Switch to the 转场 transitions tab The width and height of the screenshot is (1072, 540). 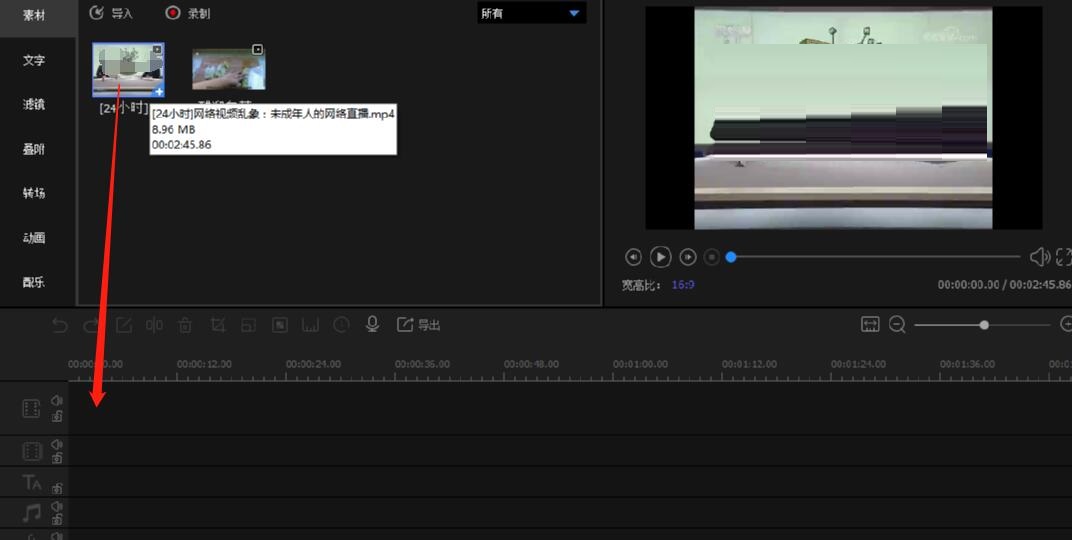pyautogui.click(x=34, y=193)
